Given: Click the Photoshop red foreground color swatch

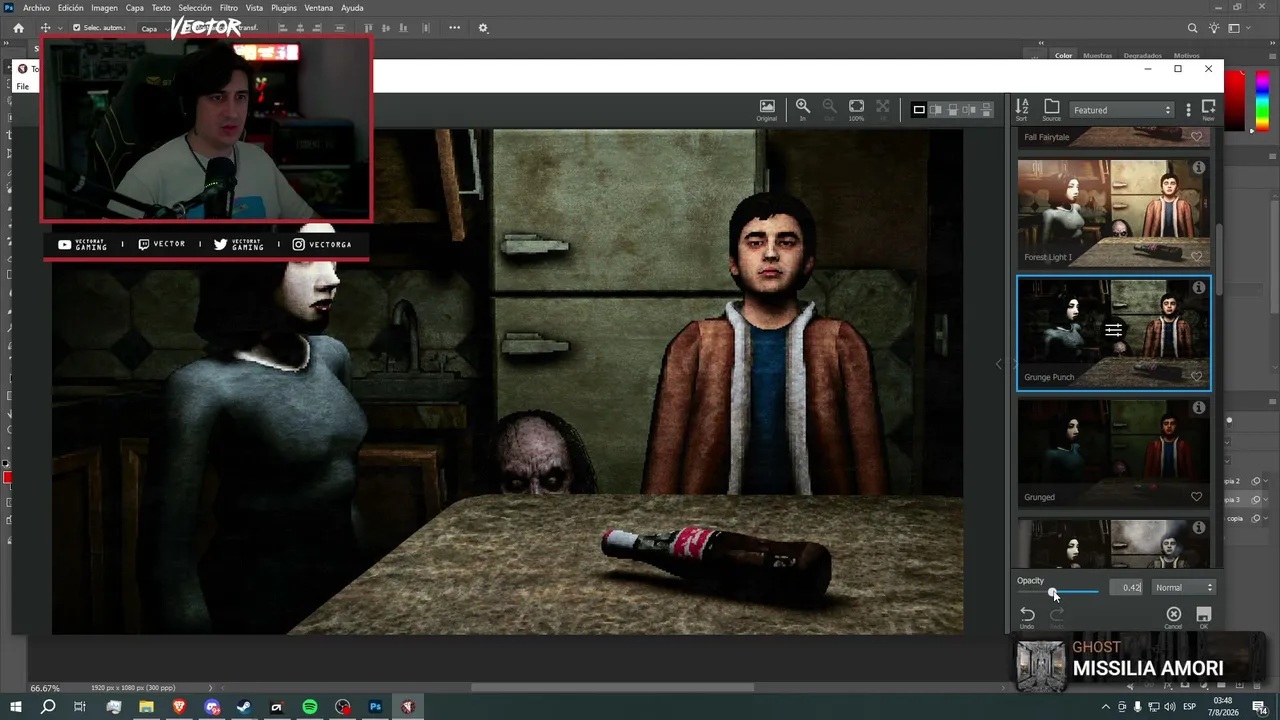Looking at the screenshot, I should coord(8,478).
